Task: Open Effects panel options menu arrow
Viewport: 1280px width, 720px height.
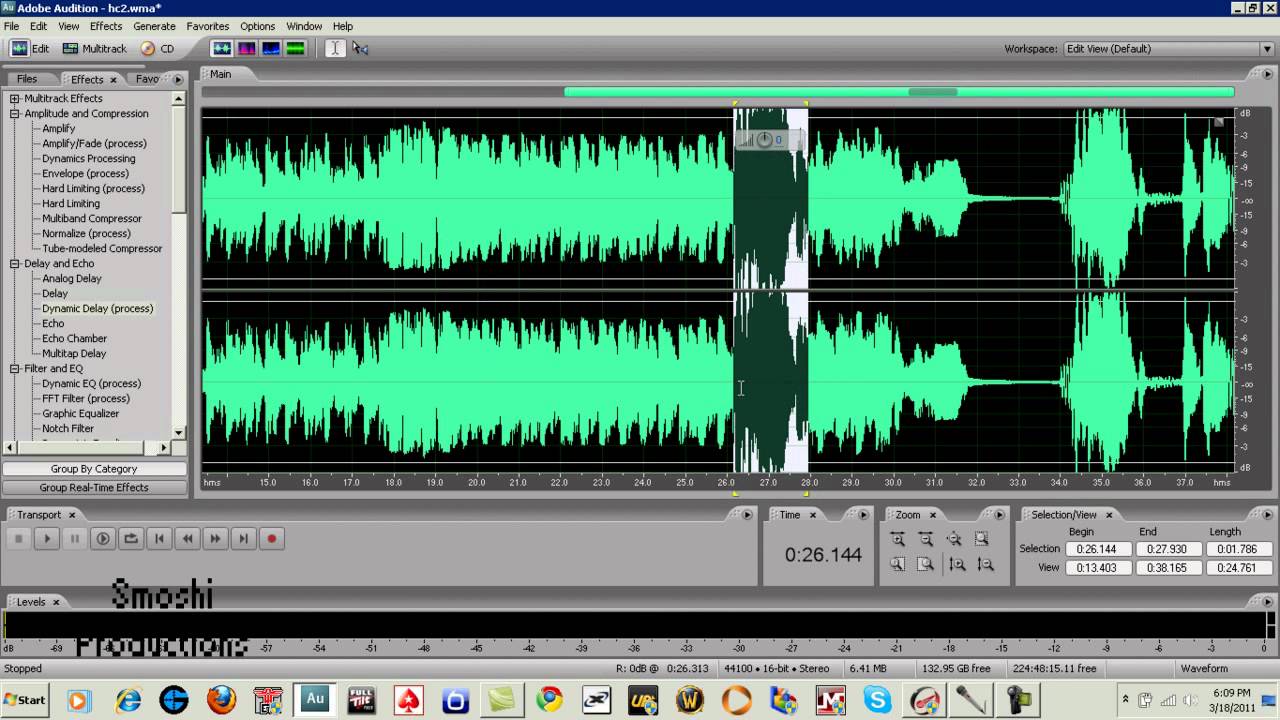Action: [x=178, y=79]
